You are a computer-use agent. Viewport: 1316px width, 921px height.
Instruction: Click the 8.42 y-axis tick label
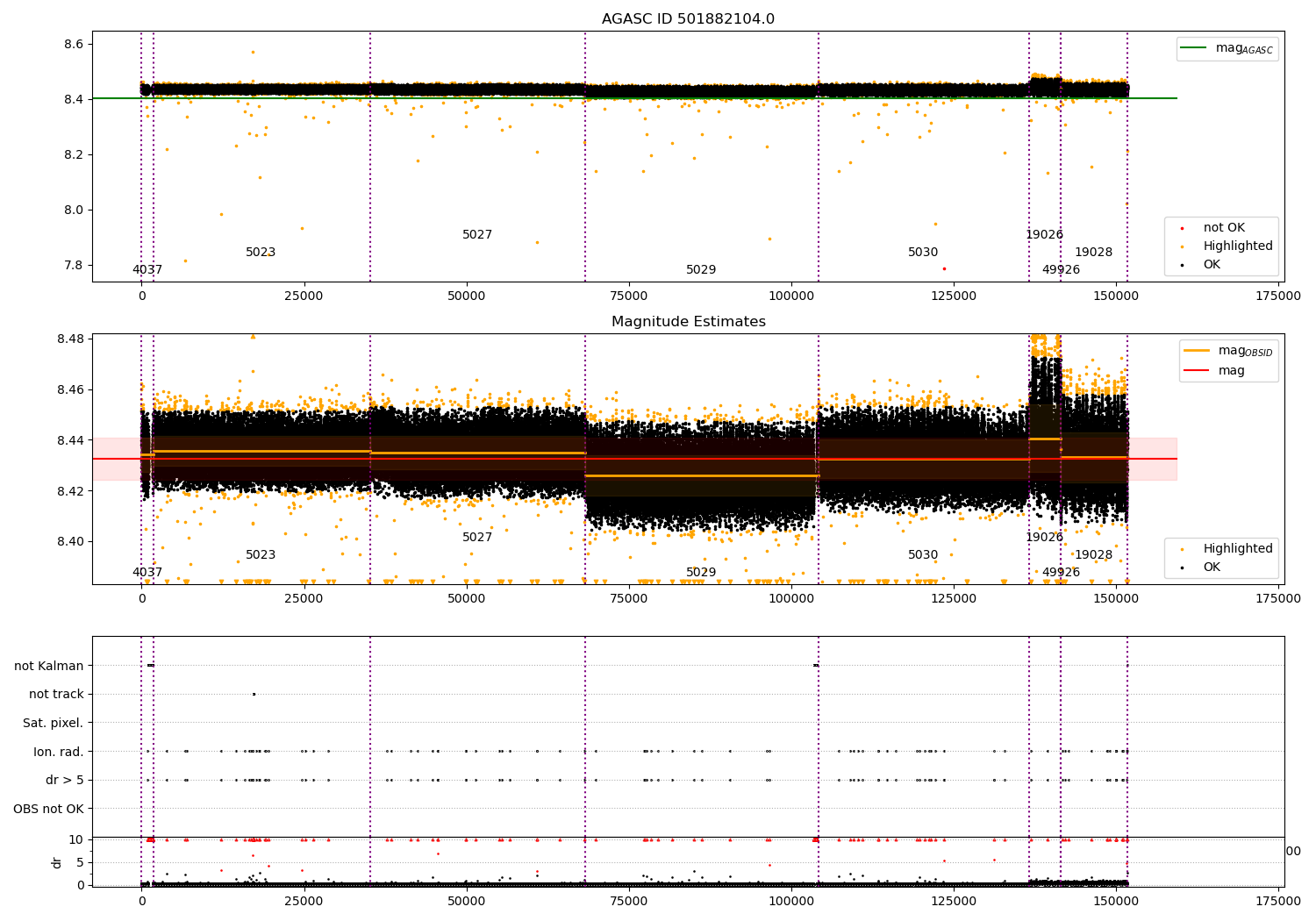71,491
